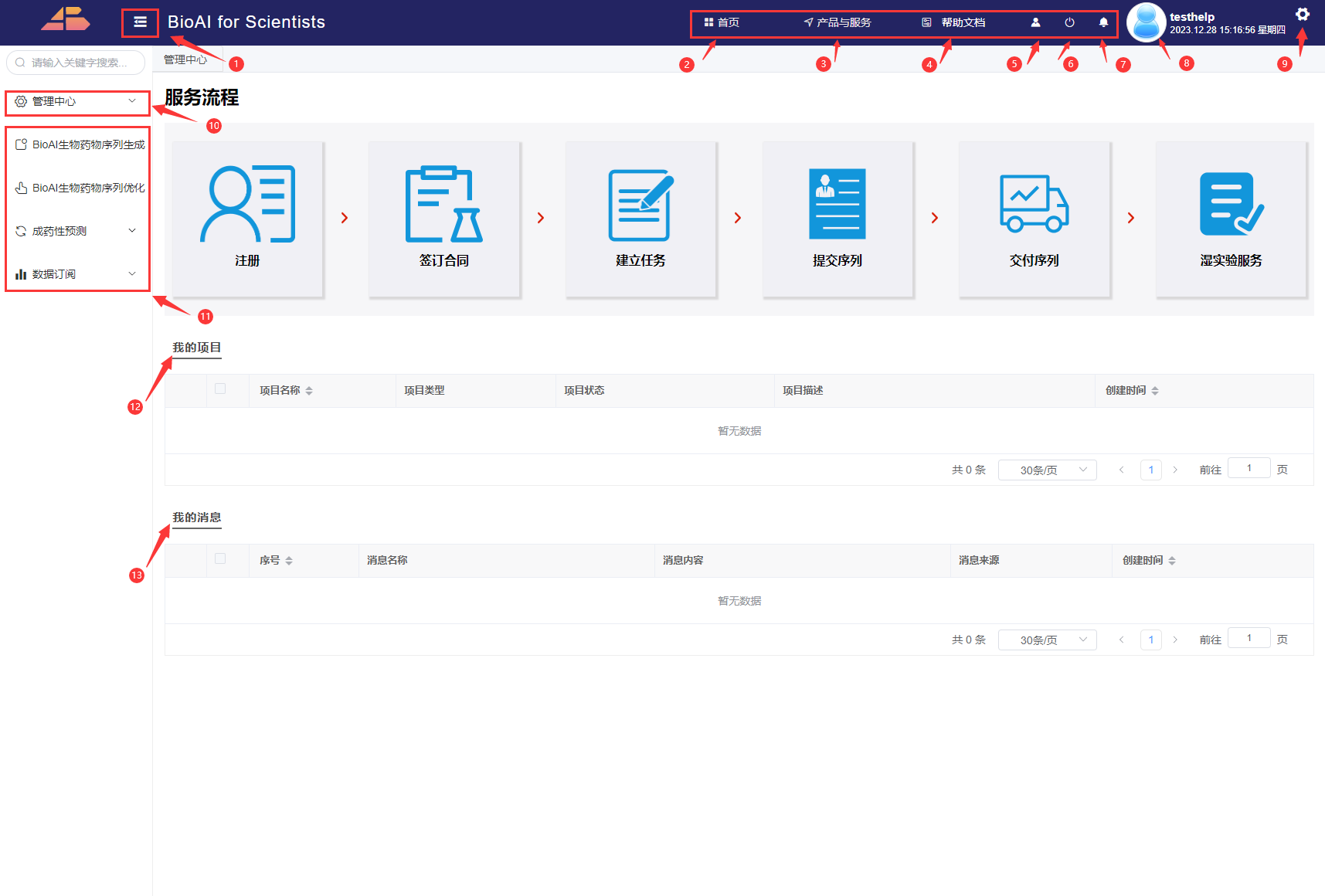The image size is (1325, 896).
Task: Go to next page in projects table
Action: coord(1175,470)
